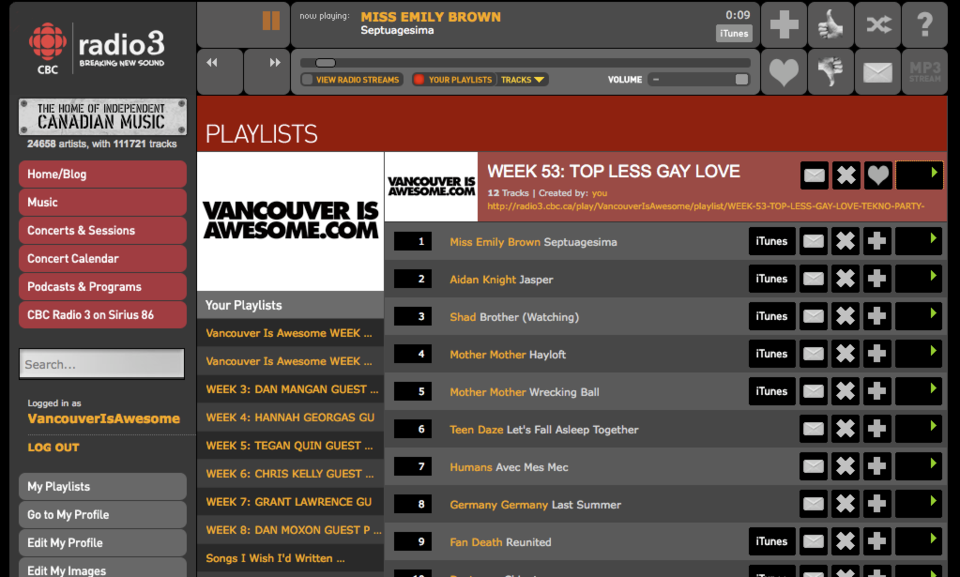This screenshot has height=577, width=960.
Task: Open the now-playing track in iTunes
Action: coord(734,33)
